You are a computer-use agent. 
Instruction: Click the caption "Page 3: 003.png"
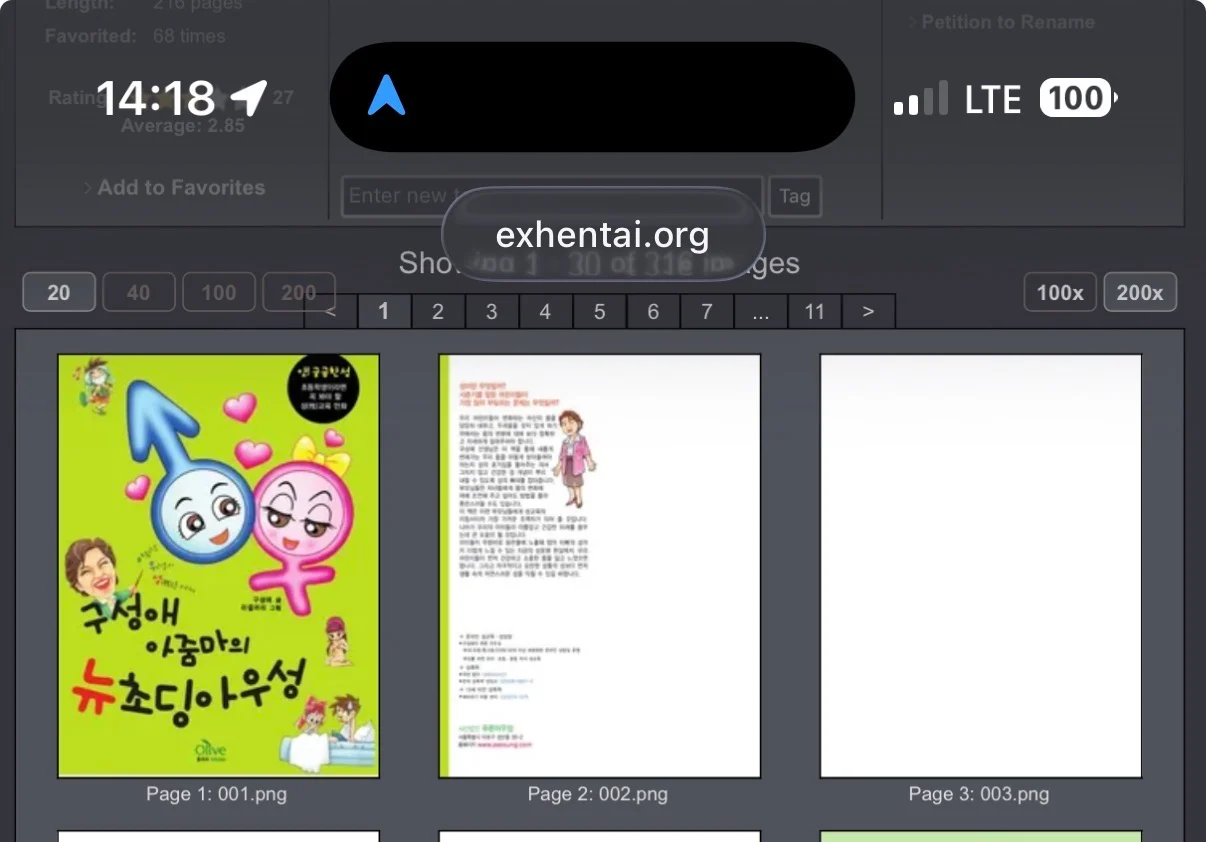click(979, 794)
